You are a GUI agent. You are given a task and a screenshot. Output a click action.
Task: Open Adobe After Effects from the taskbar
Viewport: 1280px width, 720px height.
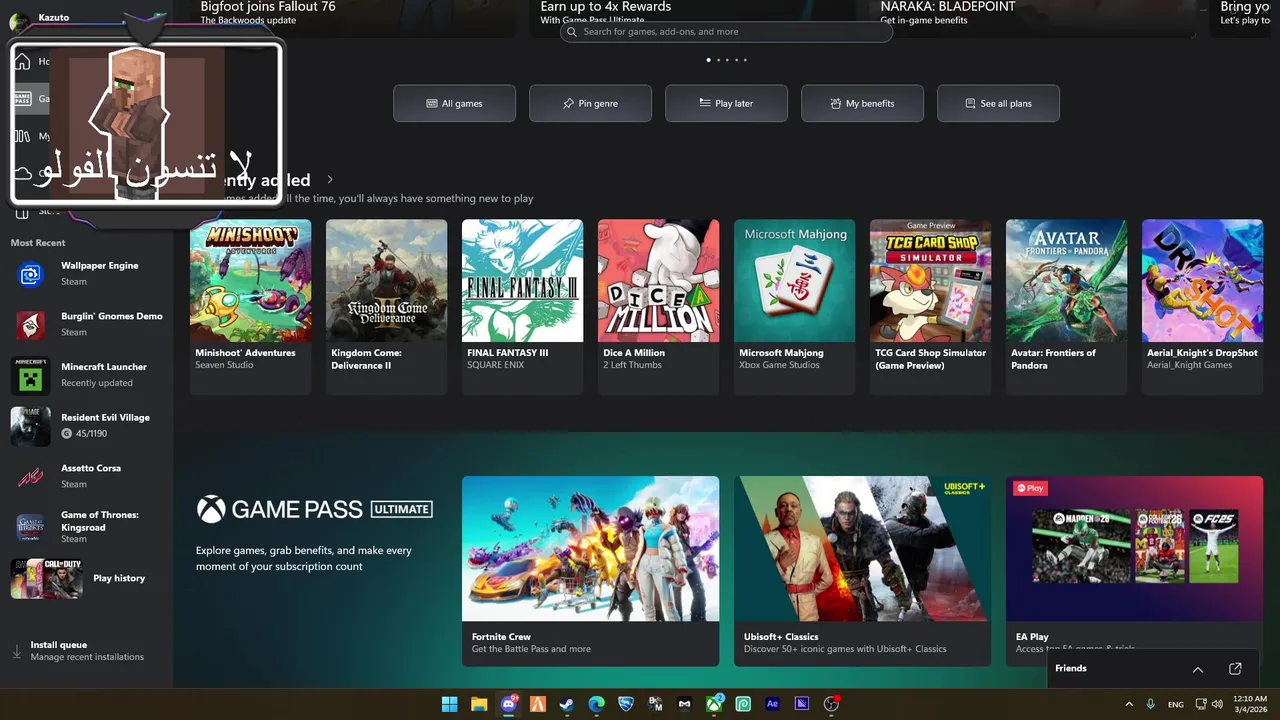pyautogui.click(x=772, y=704)
